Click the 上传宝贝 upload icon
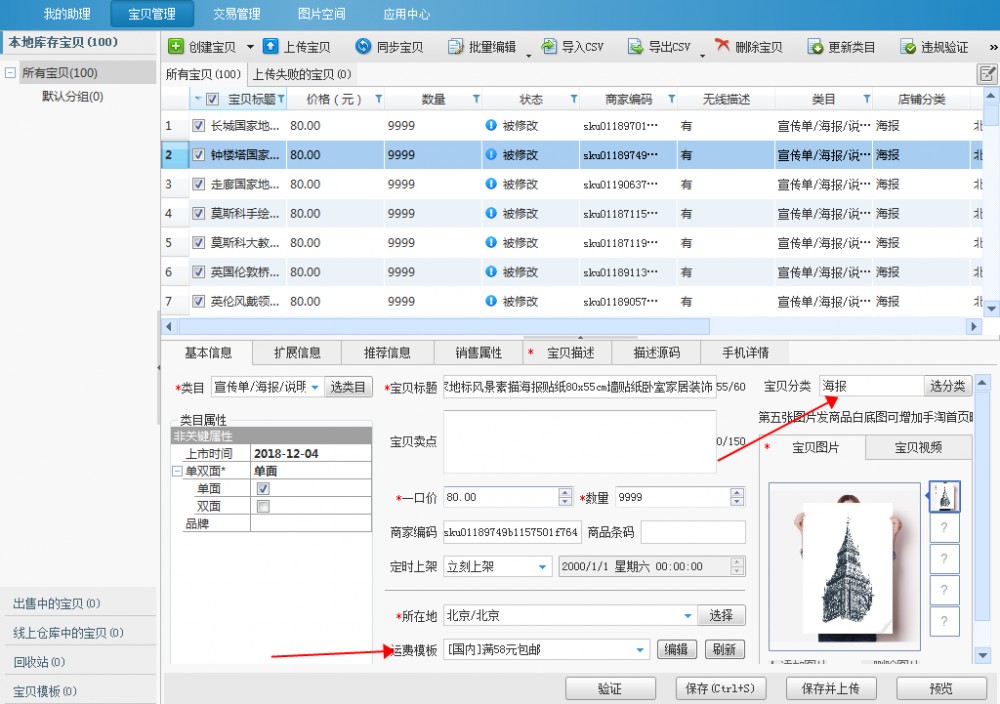Viewport: 1000px width, 704px height. pyautogui.click(x=271, y=47)
